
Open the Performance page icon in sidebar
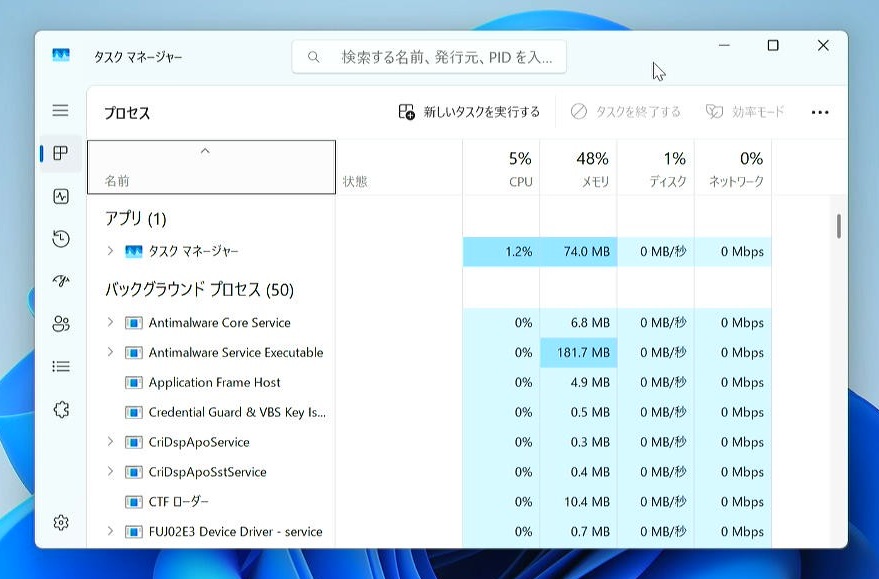coord(61,196)
